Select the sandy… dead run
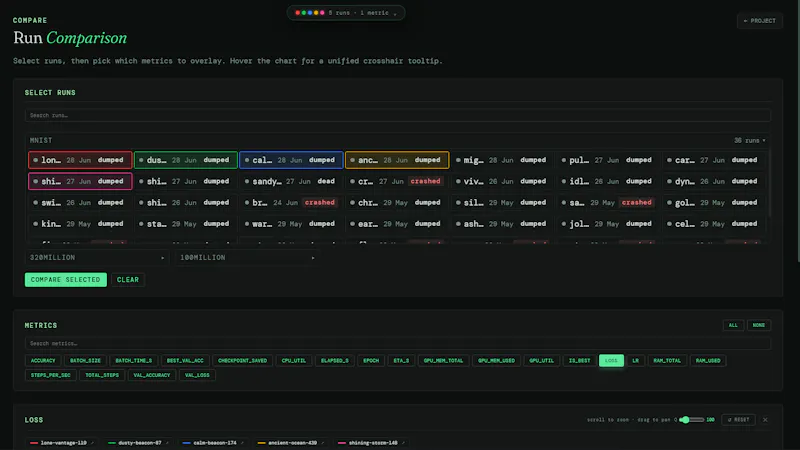 [x=291, y=181]
